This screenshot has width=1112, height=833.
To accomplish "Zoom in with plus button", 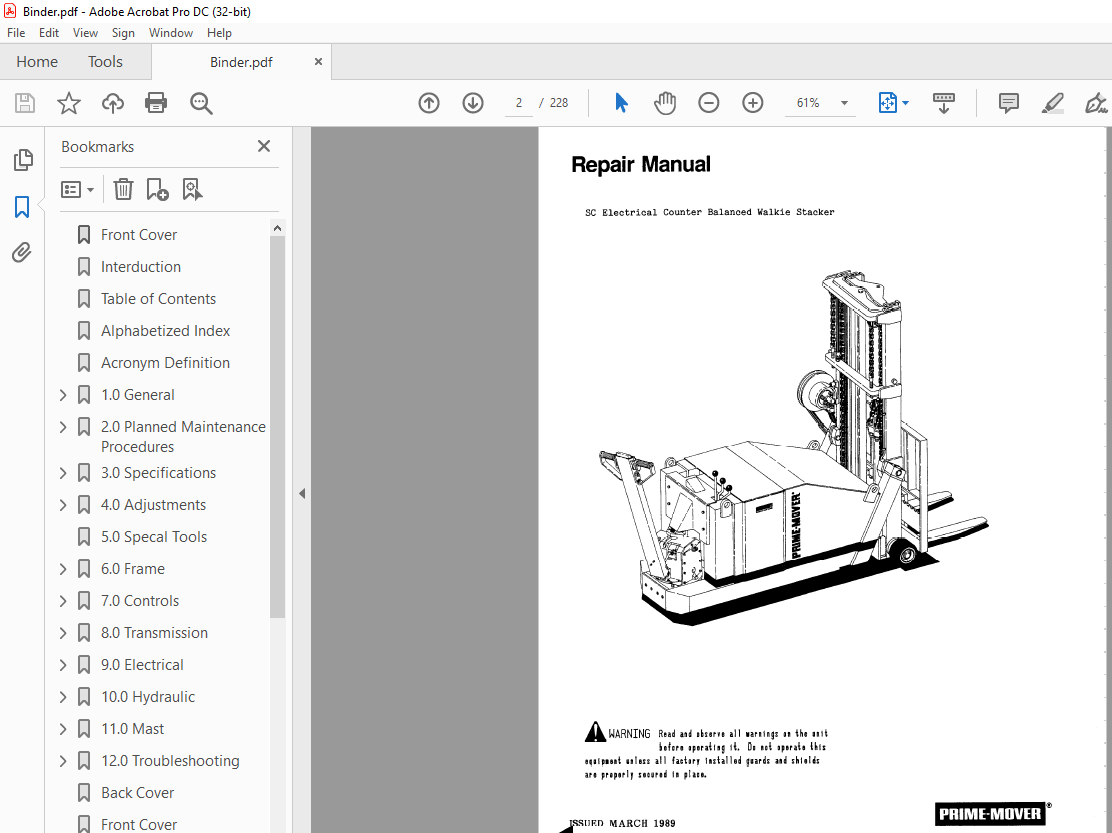I will click(x=752, y=103).
